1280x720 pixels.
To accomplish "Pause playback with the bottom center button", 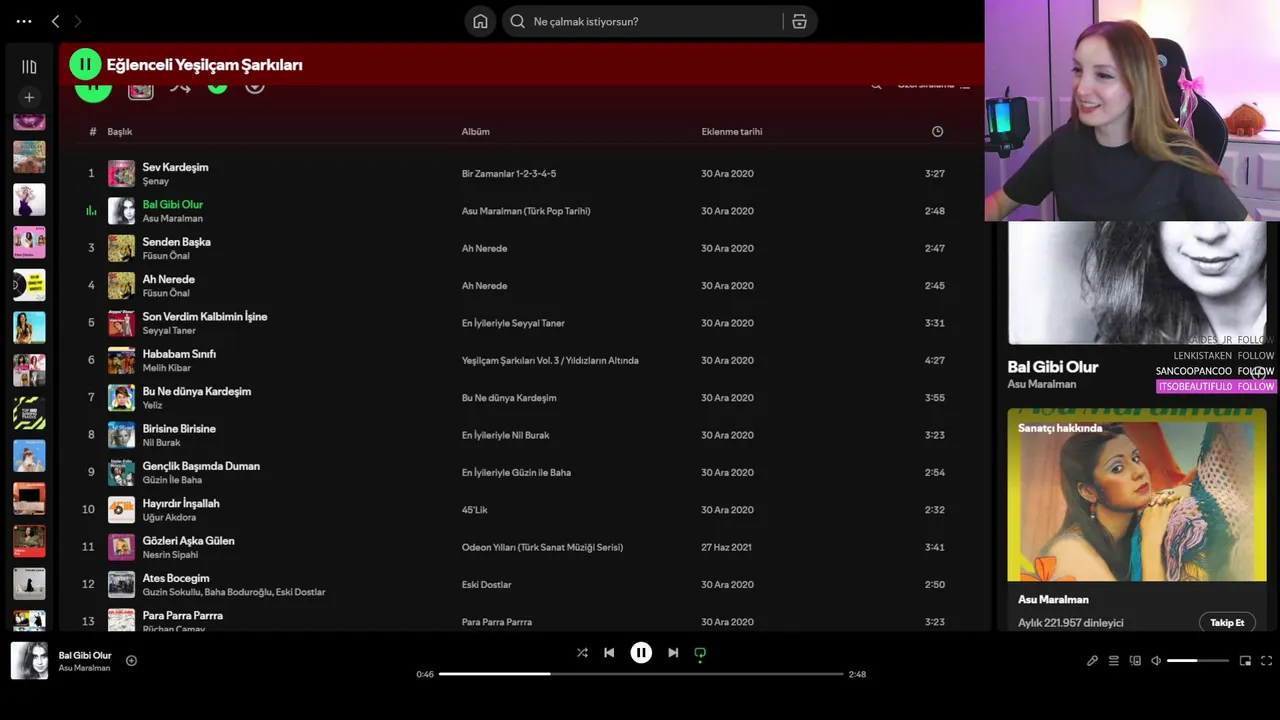I will (641, 653).
